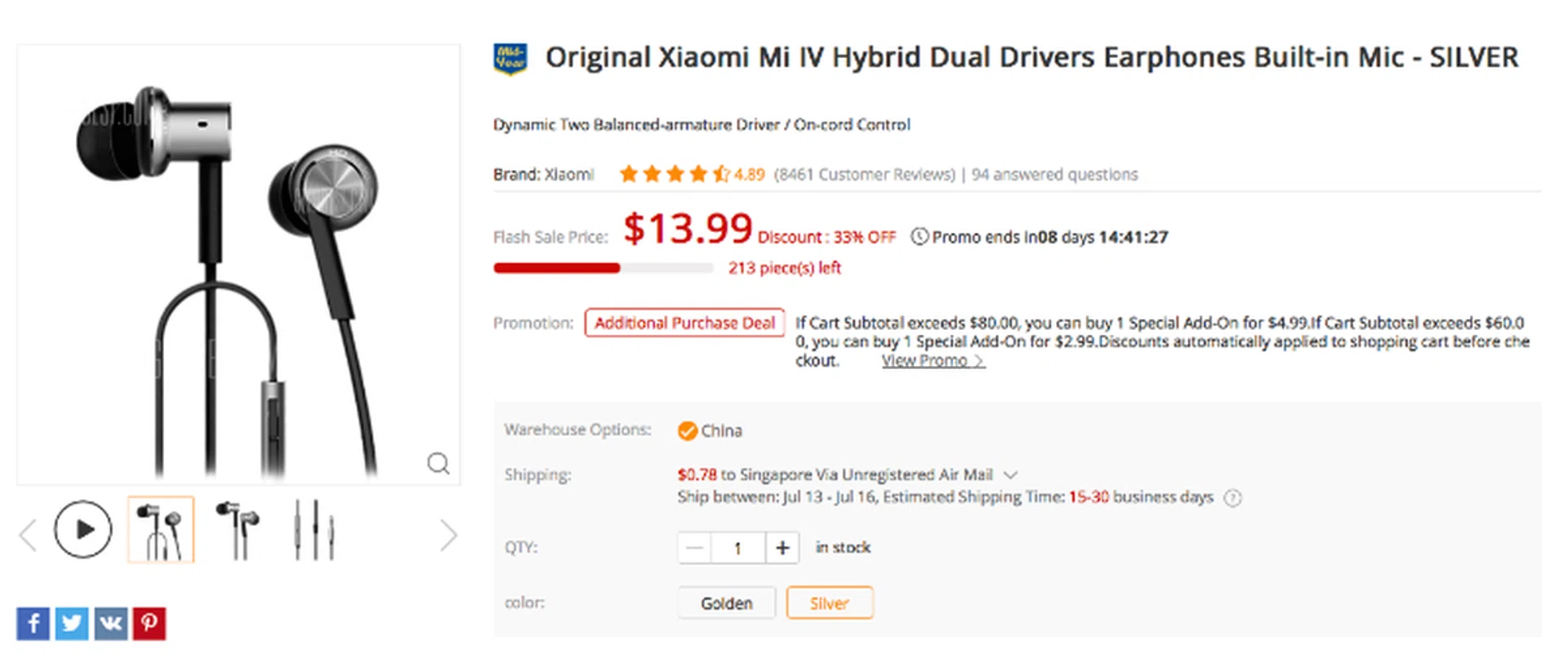Show previous thumbnails with left arrow

point(28,536)
